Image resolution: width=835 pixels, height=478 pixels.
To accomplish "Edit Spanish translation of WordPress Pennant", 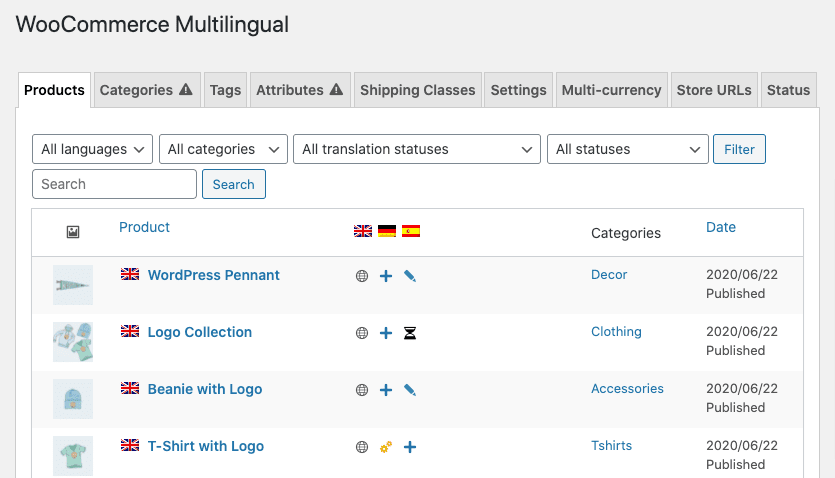I will click(x=410, y=276).
